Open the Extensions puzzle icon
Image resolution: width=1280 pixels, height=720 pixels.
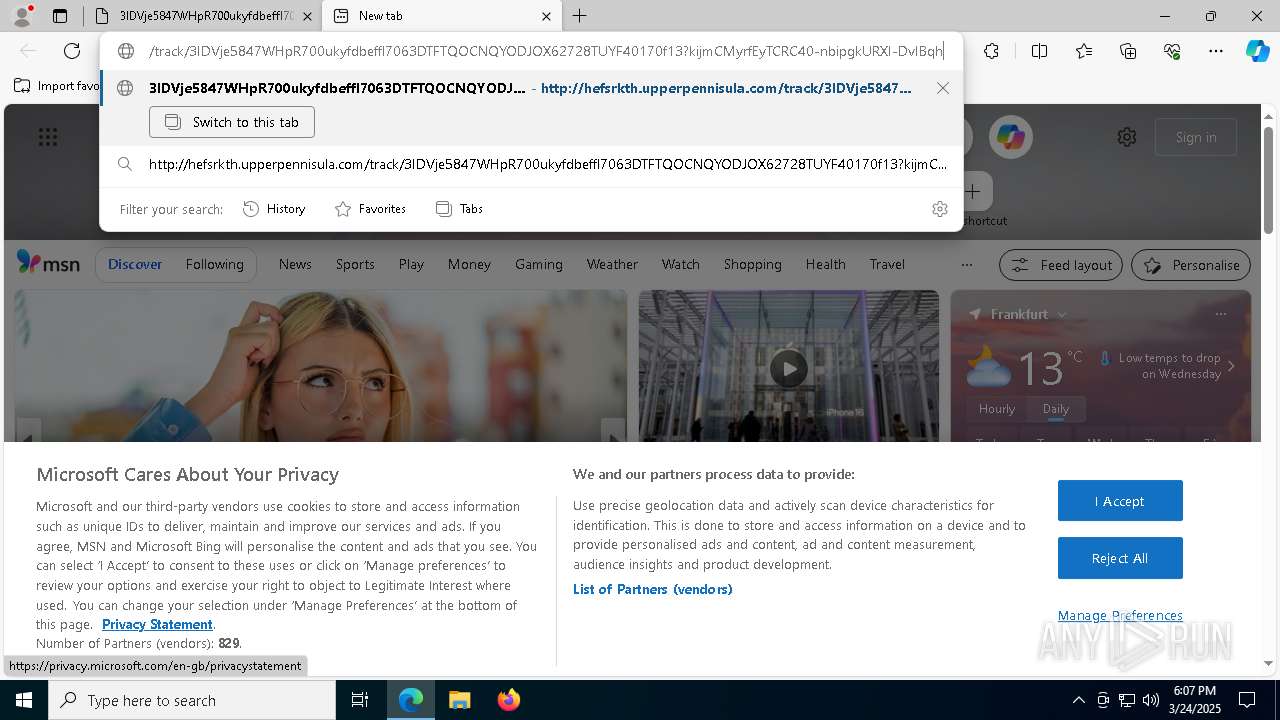[991, 51]
